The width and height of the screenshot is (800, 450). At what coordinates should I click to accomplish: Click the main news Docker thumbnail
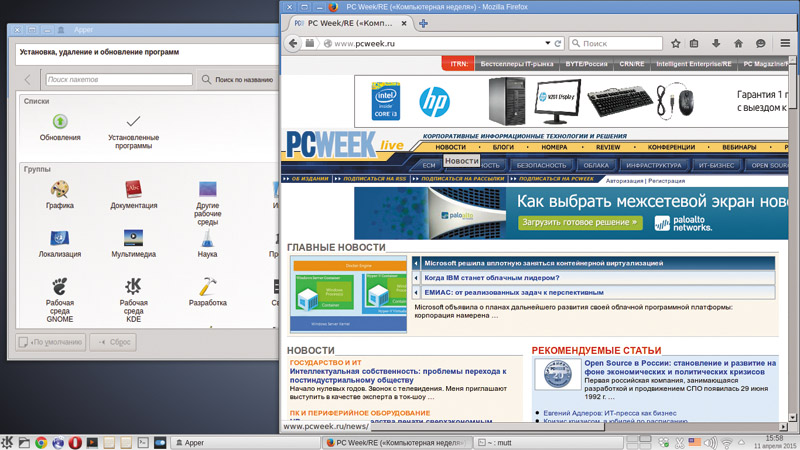click(348, 294)
